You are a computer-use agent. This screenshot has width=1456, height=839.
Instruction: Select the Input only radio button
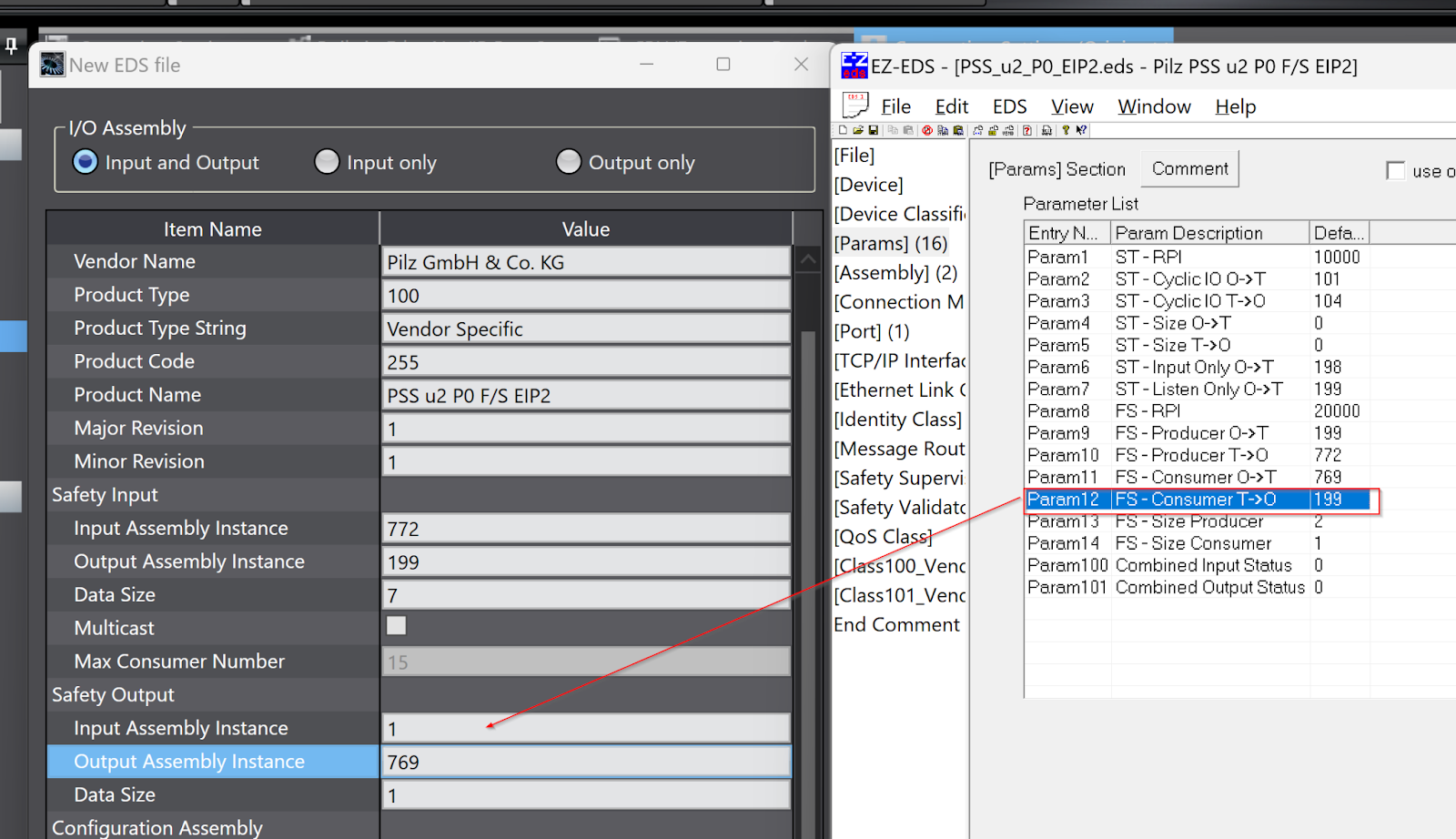327,161
